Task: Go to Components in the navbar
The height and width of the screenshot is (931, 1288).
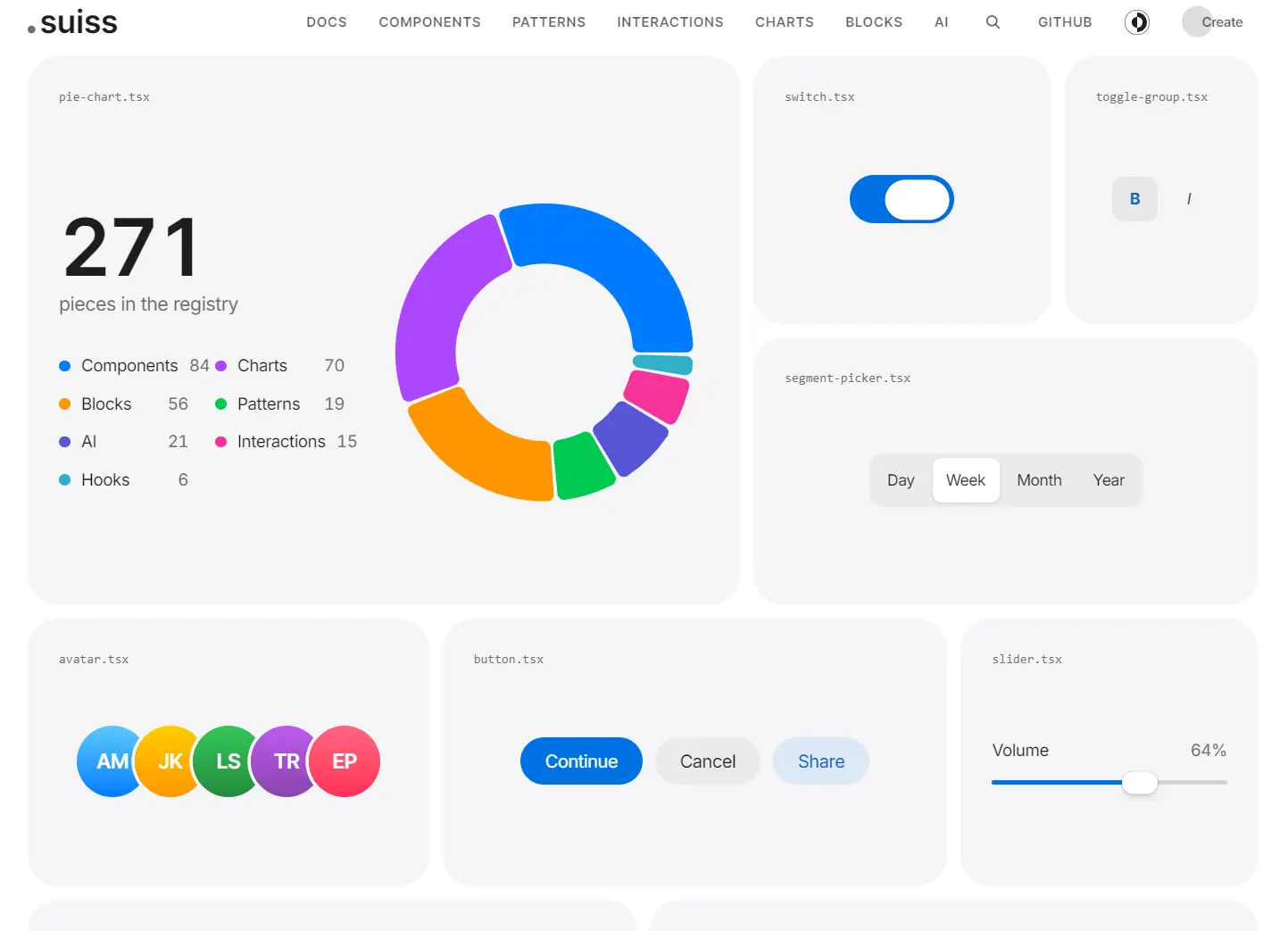Action: pos(429,22)
